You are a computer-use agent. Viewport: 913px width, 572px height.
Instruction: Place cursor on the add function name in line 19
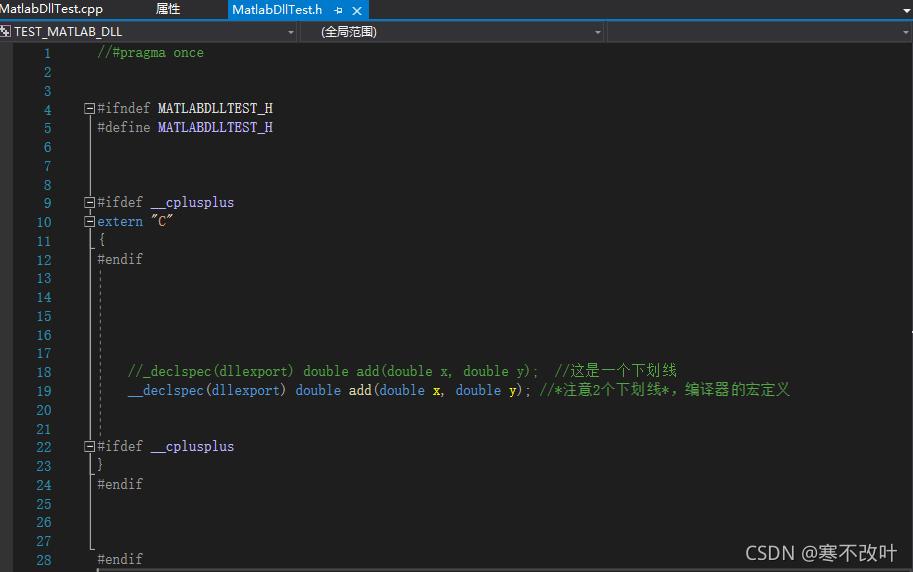click(x=359, y=390)
